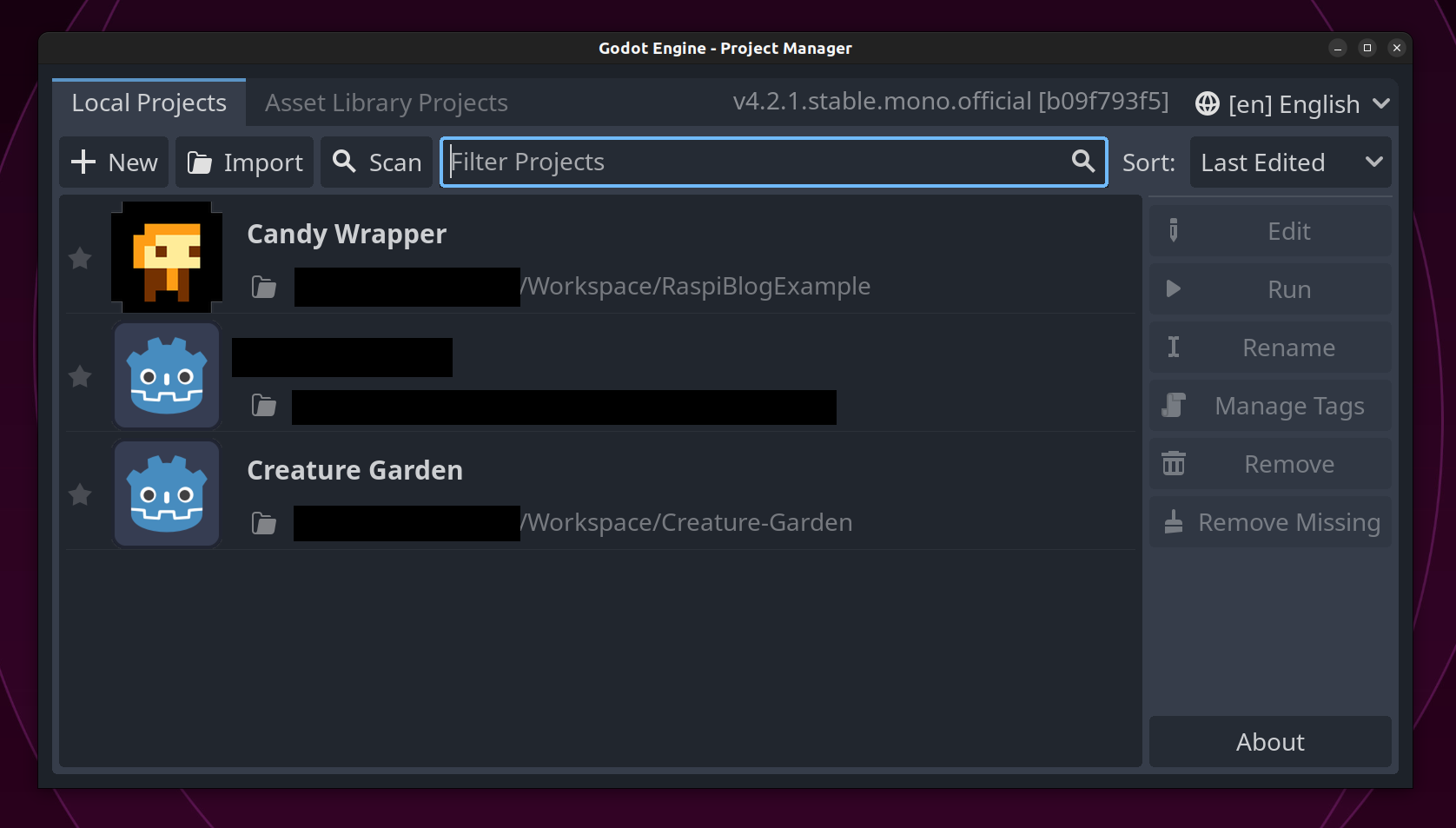The height and width of the screenshot is (828, 1456).
Task: Click the trash icon on the Remove button
Action: click(1174, 463)
